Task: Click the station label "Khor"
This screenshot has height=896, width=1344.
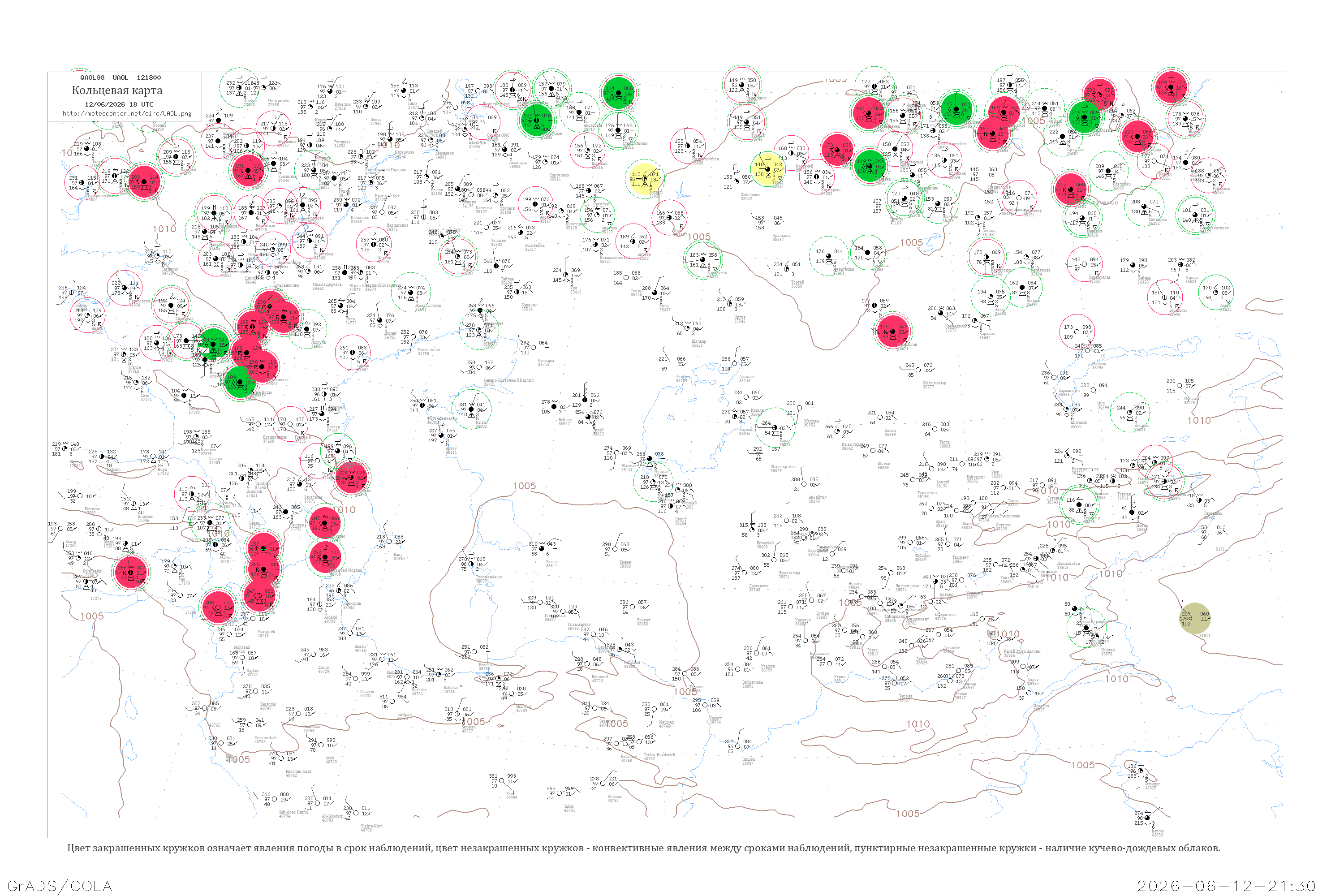Action: (510, 794)
